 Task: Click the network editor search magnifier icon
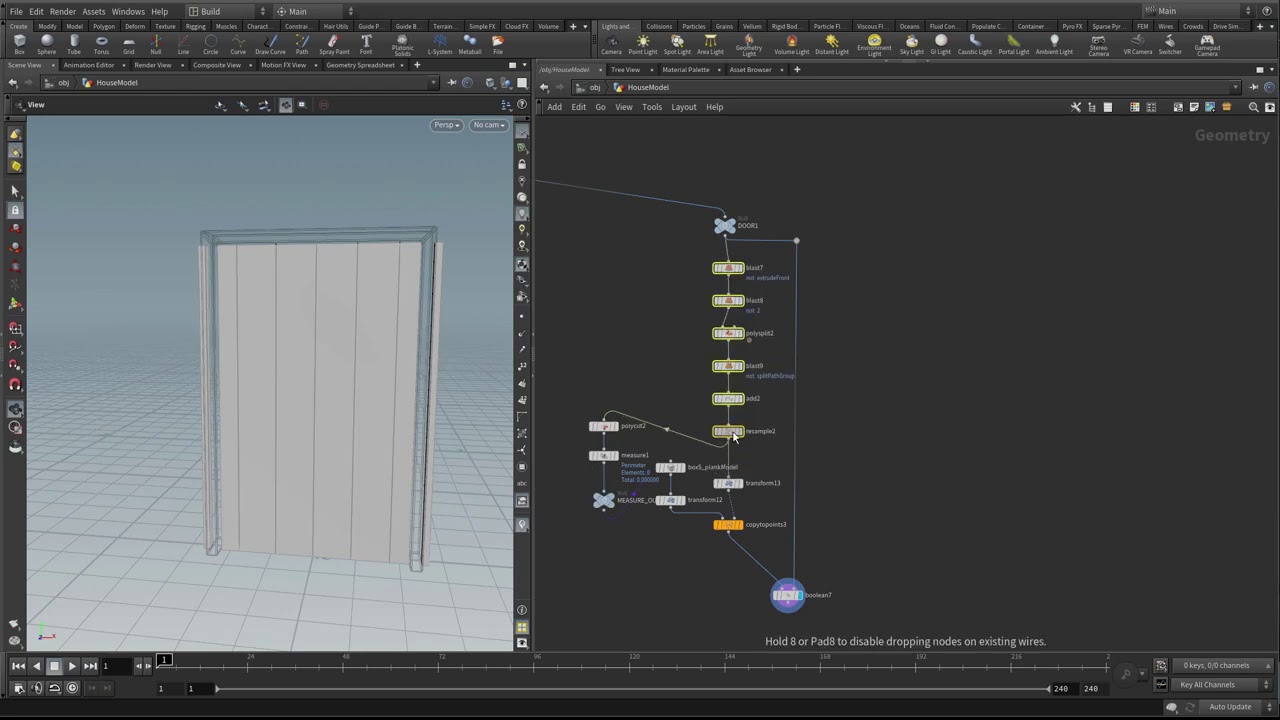tap(1254, 107)
